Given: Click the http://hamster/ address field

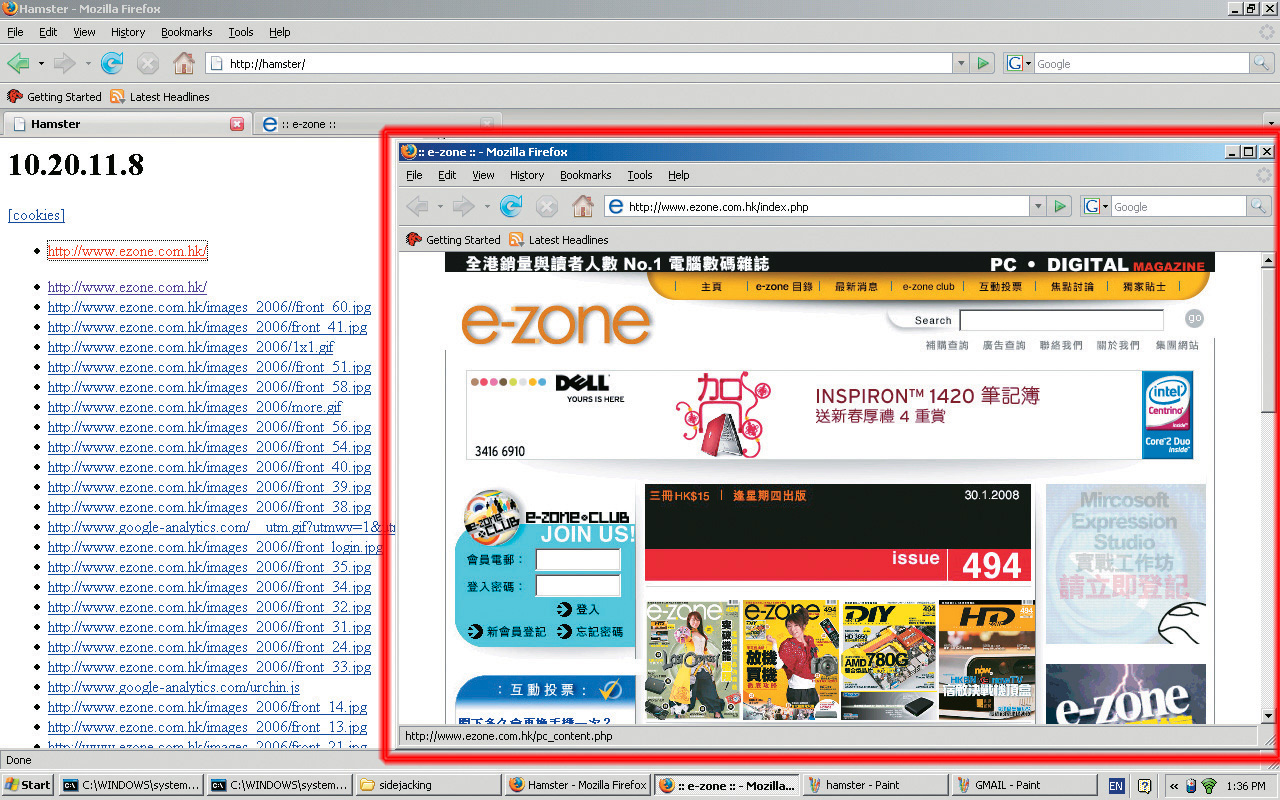Looking at the screenshot, I should click(578, 63).
